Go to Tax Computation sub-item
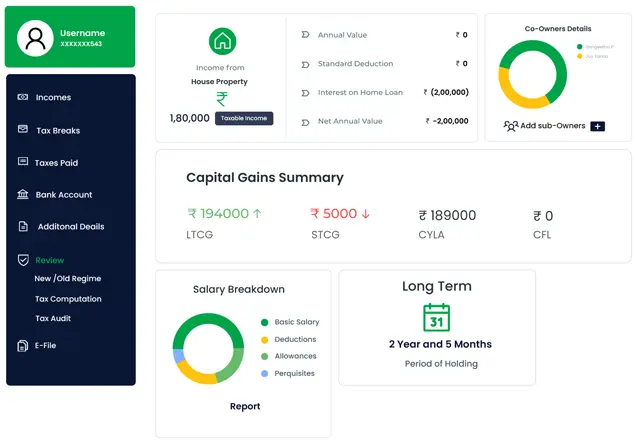Viewport: 636px width, 445px height. tap(68, 299)
